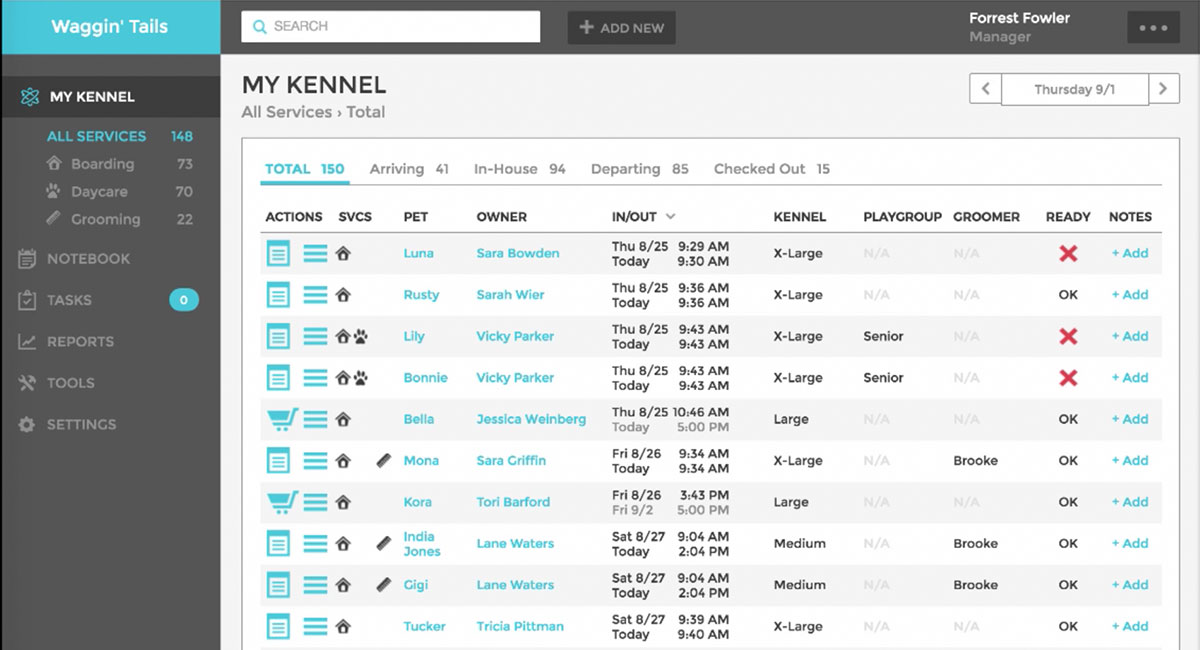This screenshot has height=650, width=1200.
Task: Open the hamburger menu icon in Rusty's row
Action: [x=315, y=296]
